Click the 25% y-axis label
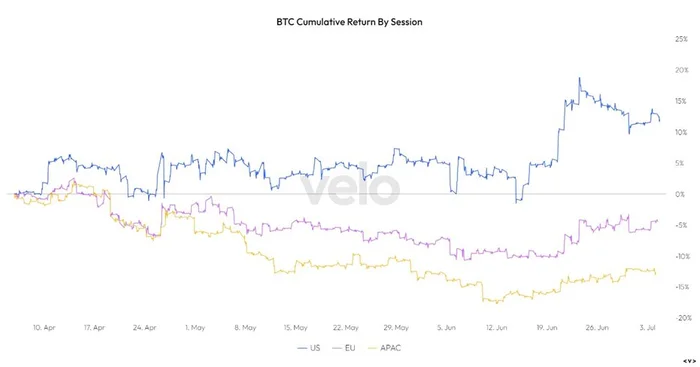The width and height of the screenshot is (700, 367). (681, 39)
